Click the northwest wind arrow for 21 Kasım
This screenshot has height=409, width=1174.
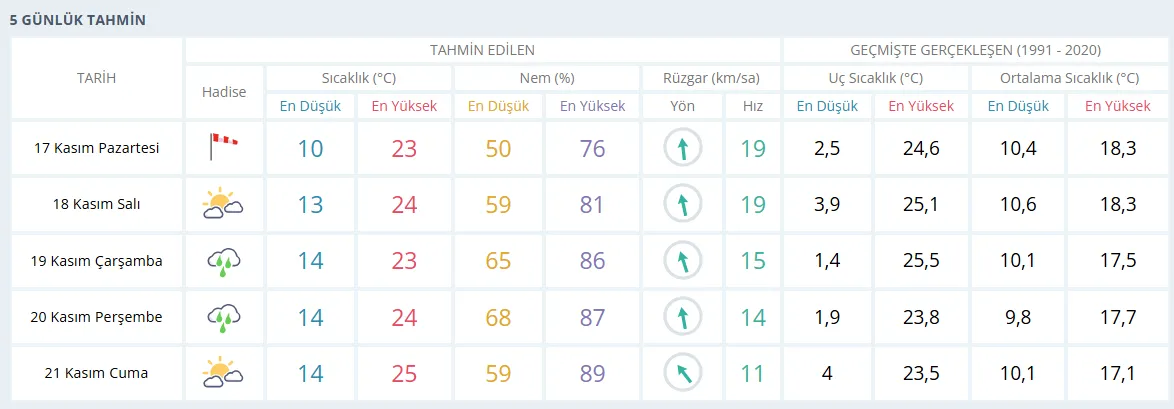683,374
